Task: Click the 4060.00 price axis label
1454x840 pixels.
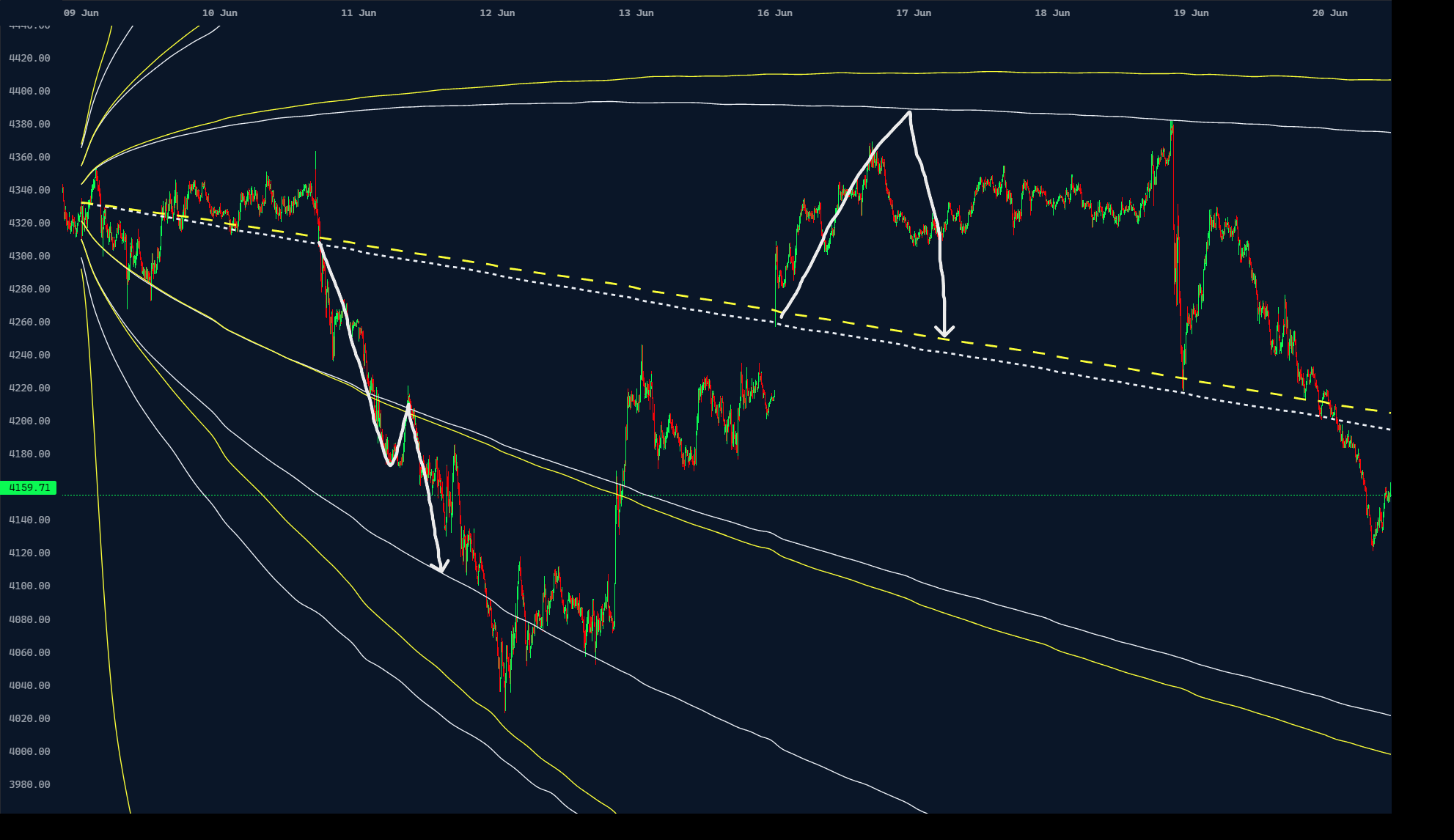Action: pyautogui.click(x=29, y=652)
